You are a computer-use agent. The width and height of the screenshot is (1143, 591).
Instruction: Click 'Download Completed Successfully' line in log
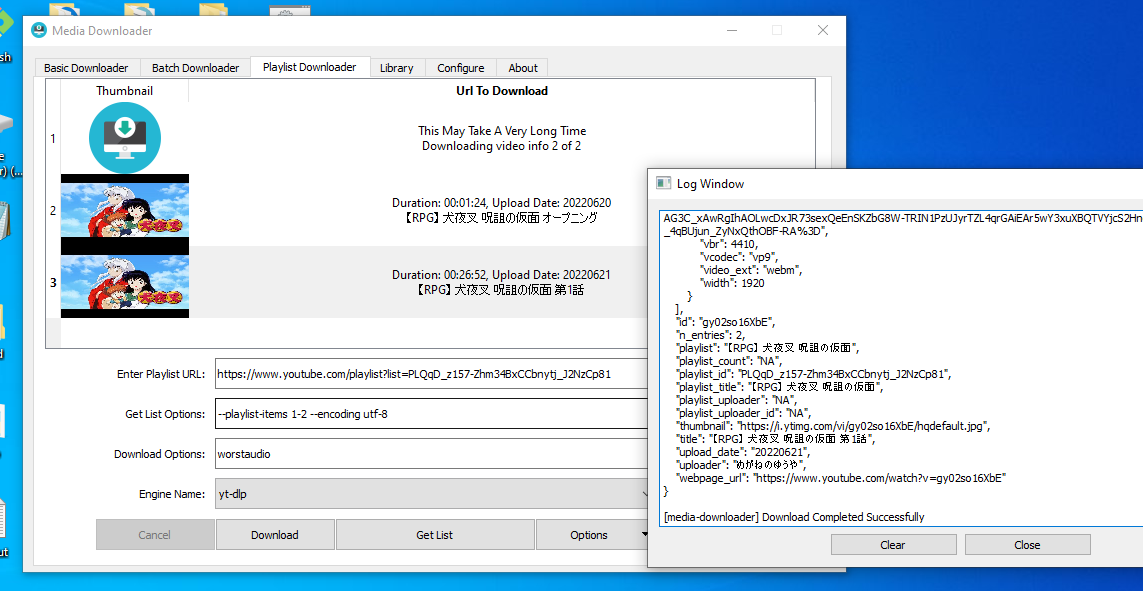click(794, 517)
